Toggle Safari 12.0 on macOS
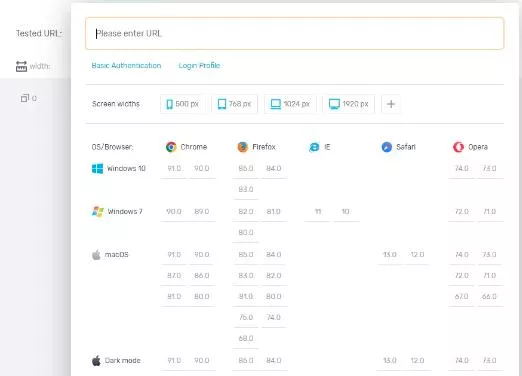 click(417, 255)
